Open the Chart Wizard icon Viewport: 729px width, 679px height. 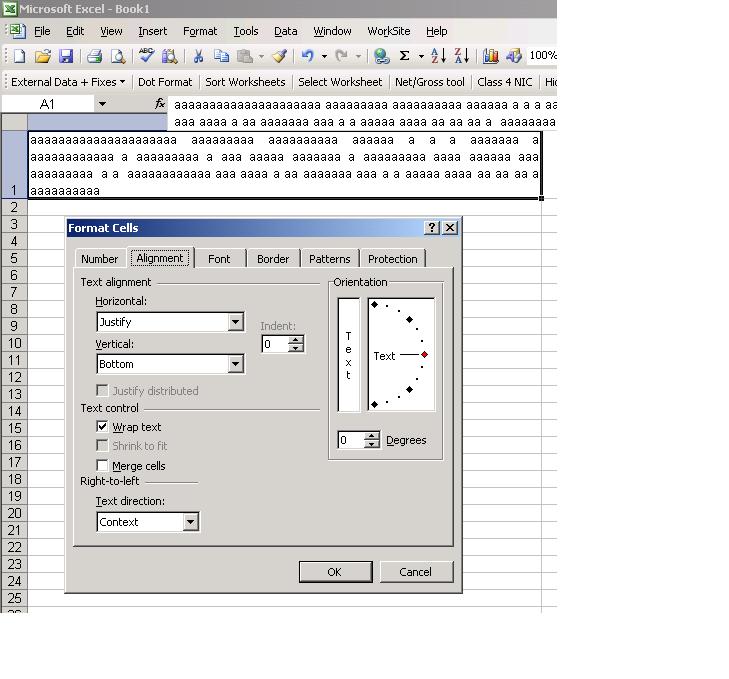point(490,57)
